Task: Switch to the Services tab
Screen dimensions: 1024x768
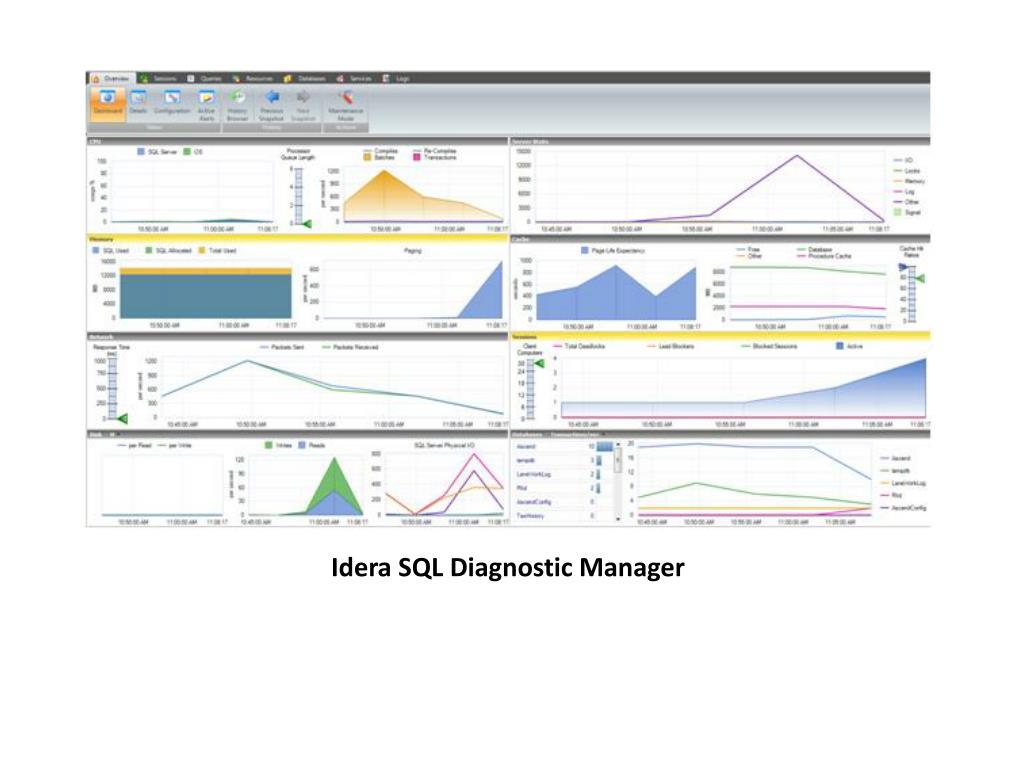Action: 354,78
